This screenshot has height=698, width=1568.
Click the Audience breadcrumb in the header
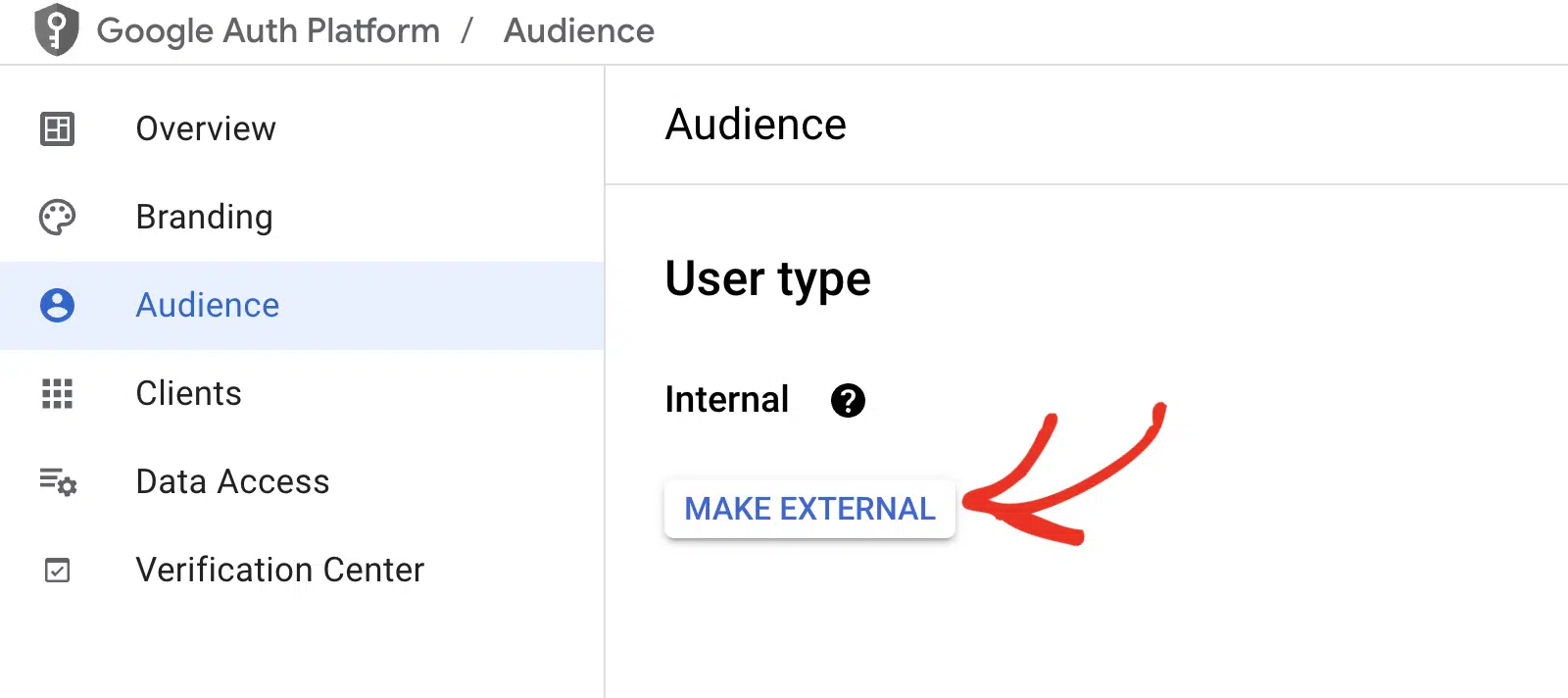click(x=579, y=31)
